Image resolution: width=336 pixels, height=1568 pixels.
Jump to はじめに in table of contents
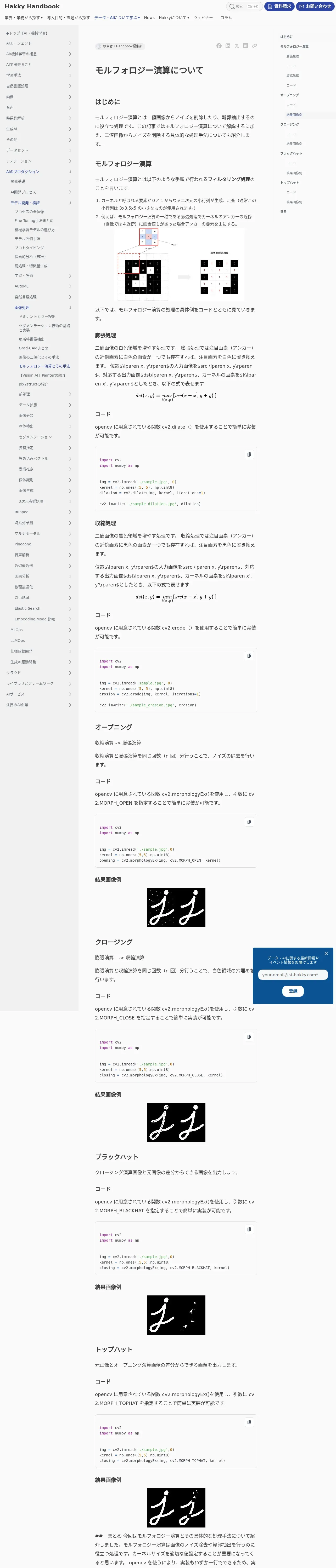point(287,37)
